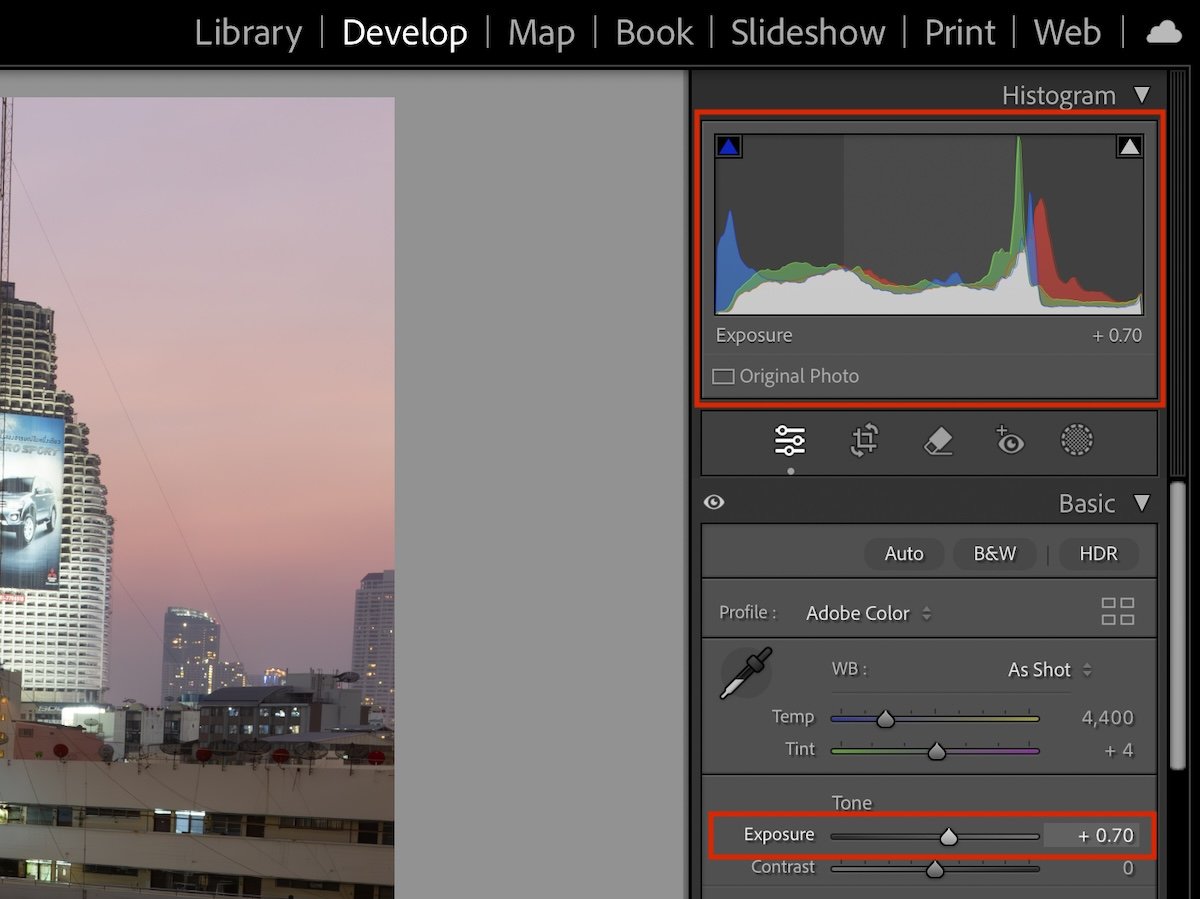This screenshot has height=899, width=1200.
Task: Collapse the Histogram panel
Action: click(1142, 95)
